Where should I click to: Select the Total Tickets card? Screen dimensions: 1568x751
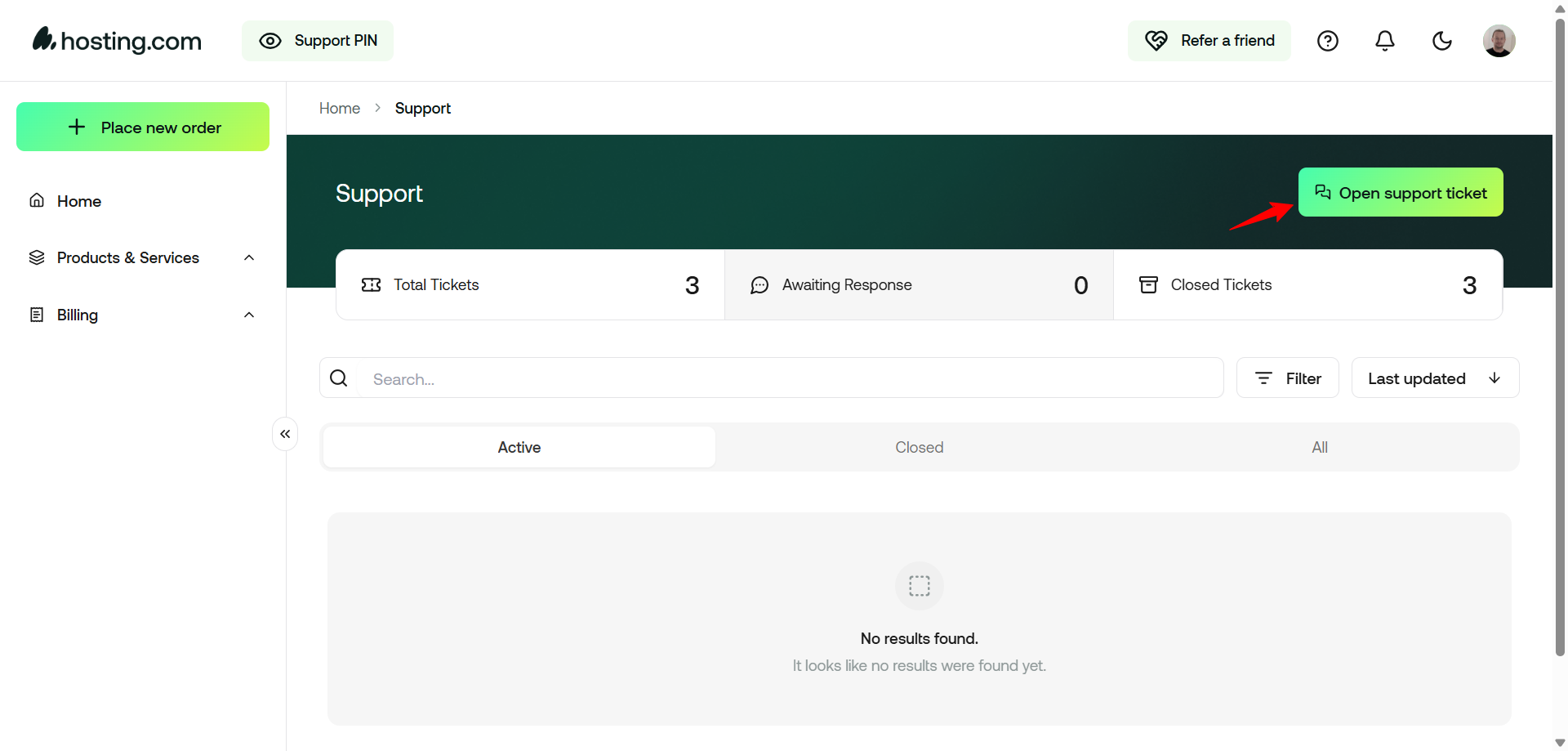530,284
